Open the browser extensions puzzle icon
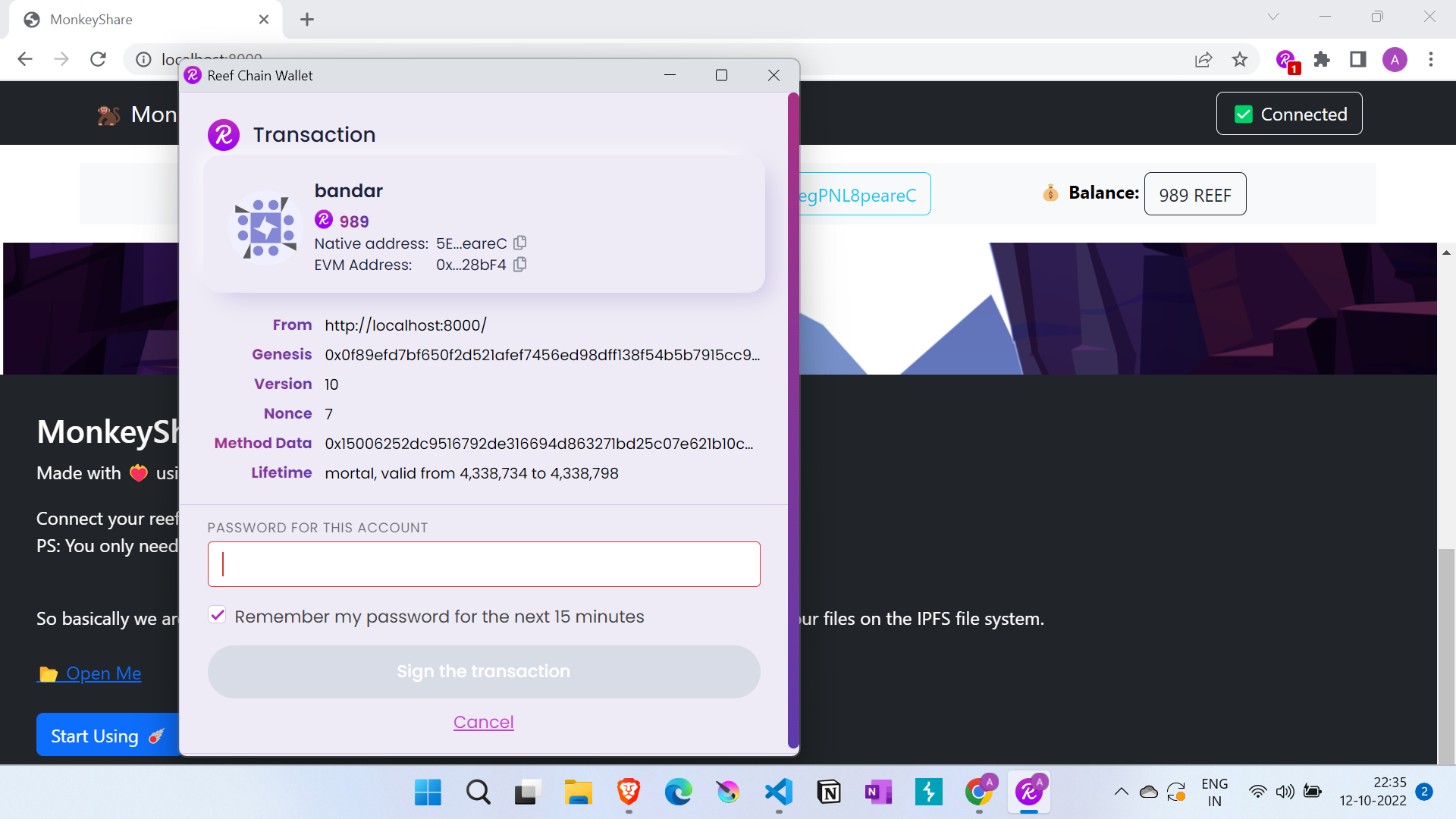 click(1322, 59)
